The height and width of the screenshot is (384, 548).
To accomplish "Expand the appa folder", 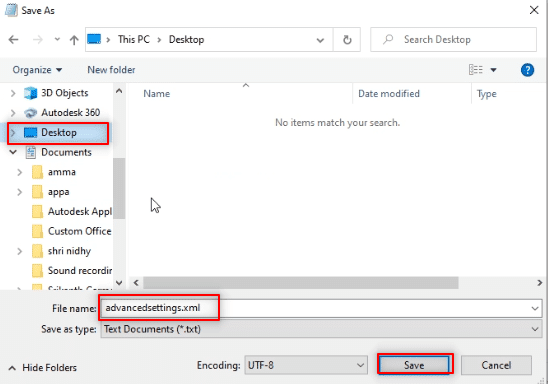I will 20,192.
